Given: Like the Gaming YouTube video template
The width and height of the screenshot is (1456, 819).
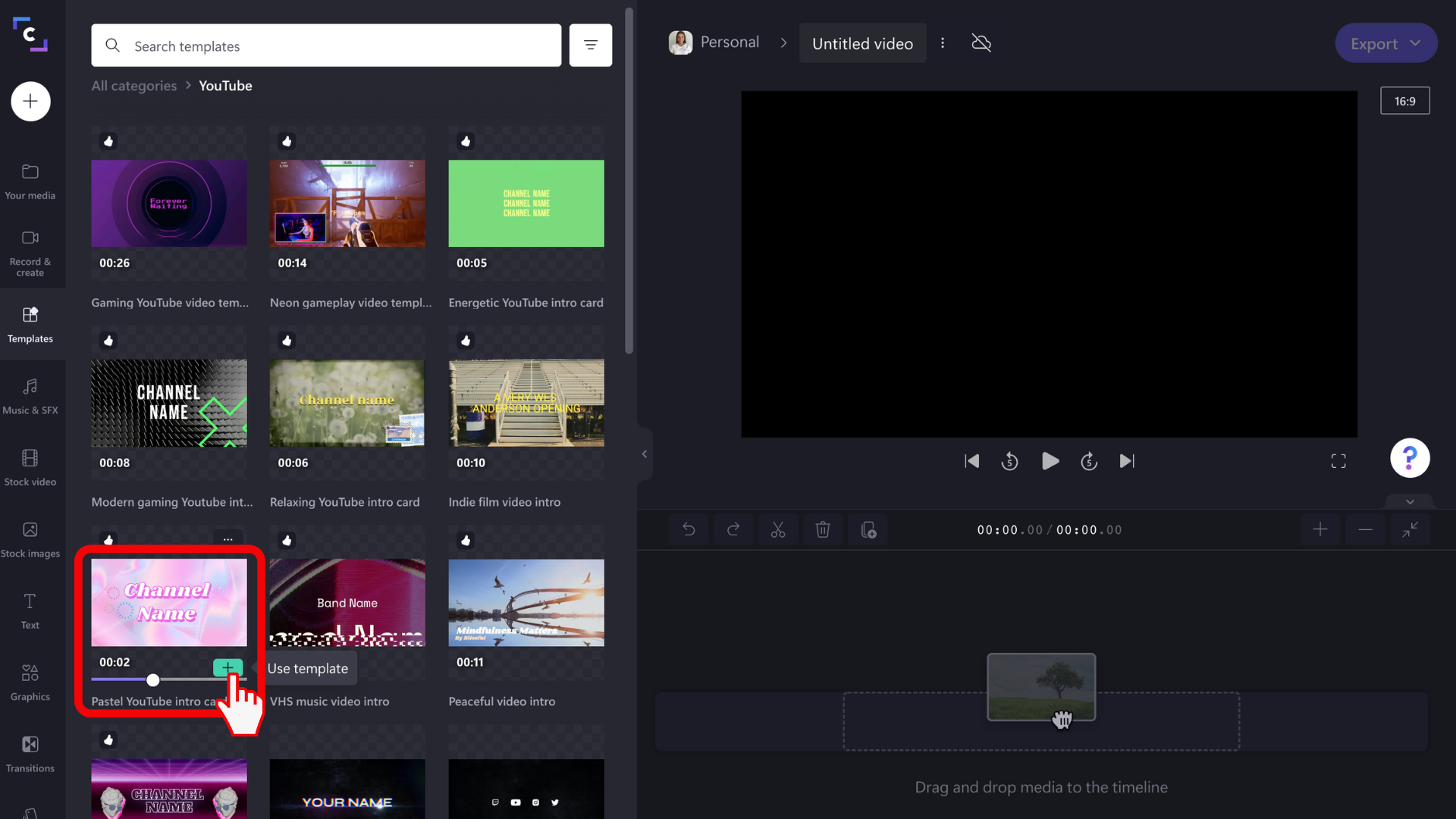Looking at the screenshot, I should click(108, 141).
